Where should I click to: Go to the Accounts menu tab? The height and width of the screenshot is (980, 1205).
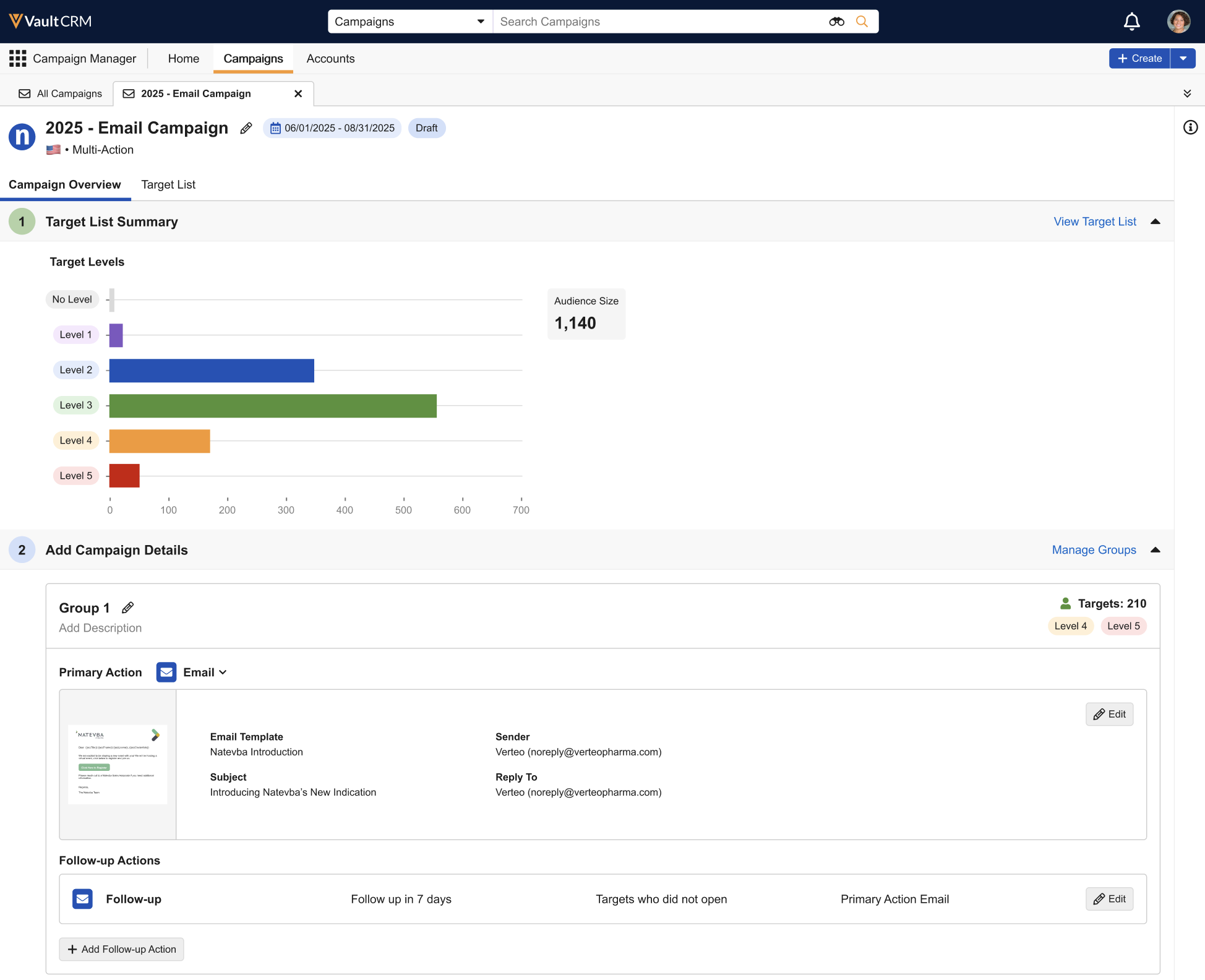(330, 59)
